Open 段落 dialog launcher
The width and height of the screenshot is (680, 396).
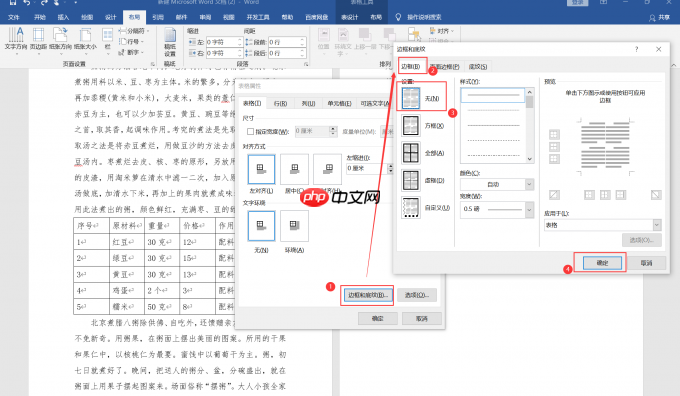click(x=306, y=64)
